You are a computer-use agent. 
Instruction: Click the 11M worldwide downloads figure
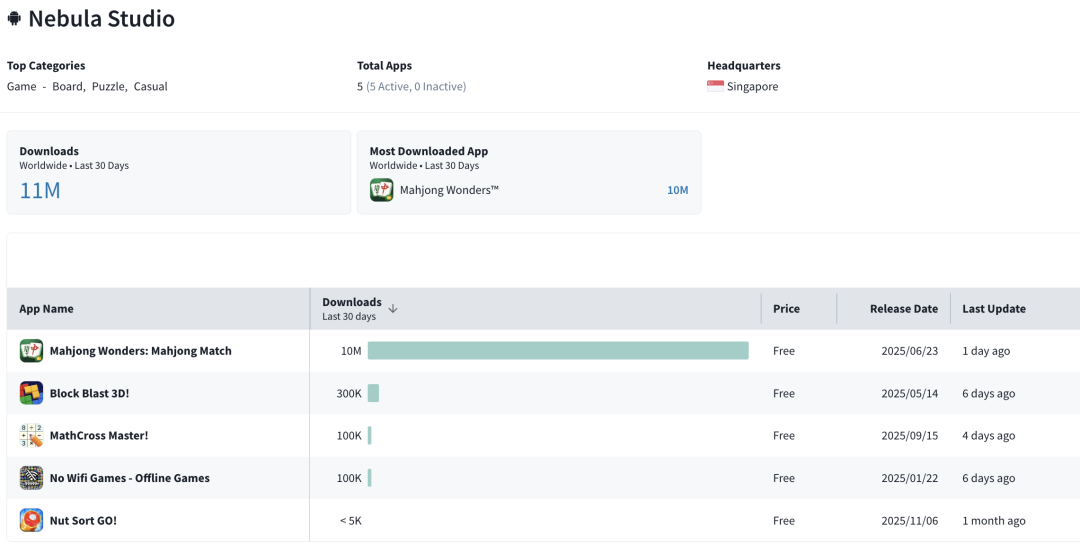click(40, 190)
